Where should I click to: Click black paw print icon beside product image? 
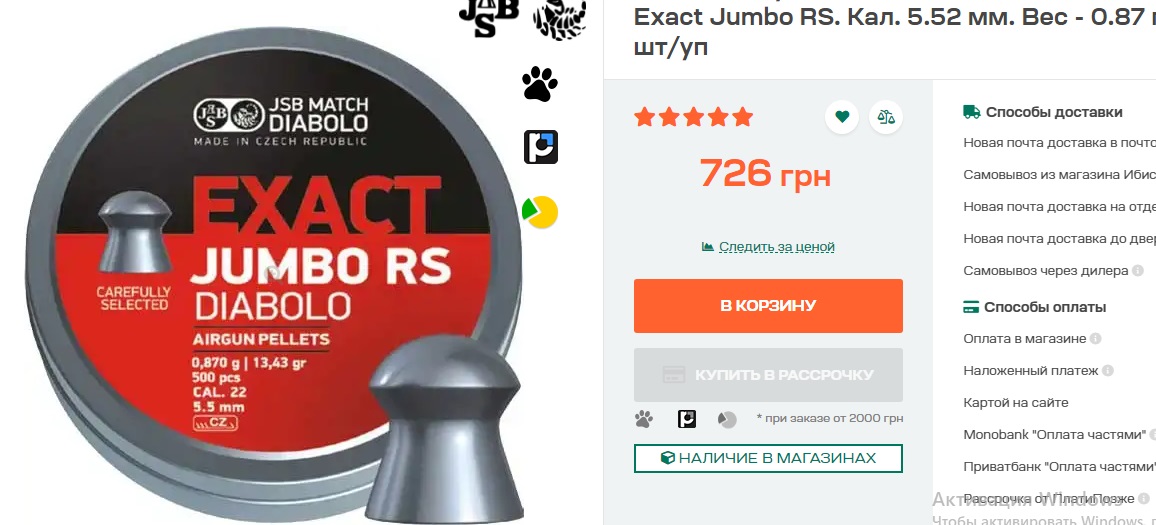tap(540, 83)
